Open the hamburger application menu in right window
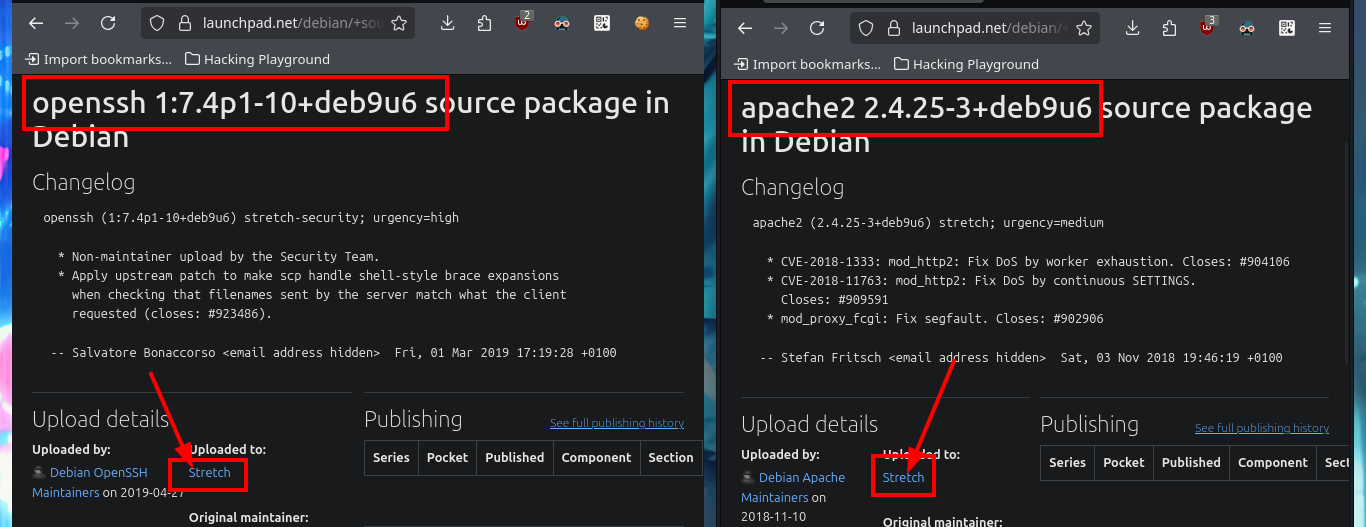 pos(1325,28)
